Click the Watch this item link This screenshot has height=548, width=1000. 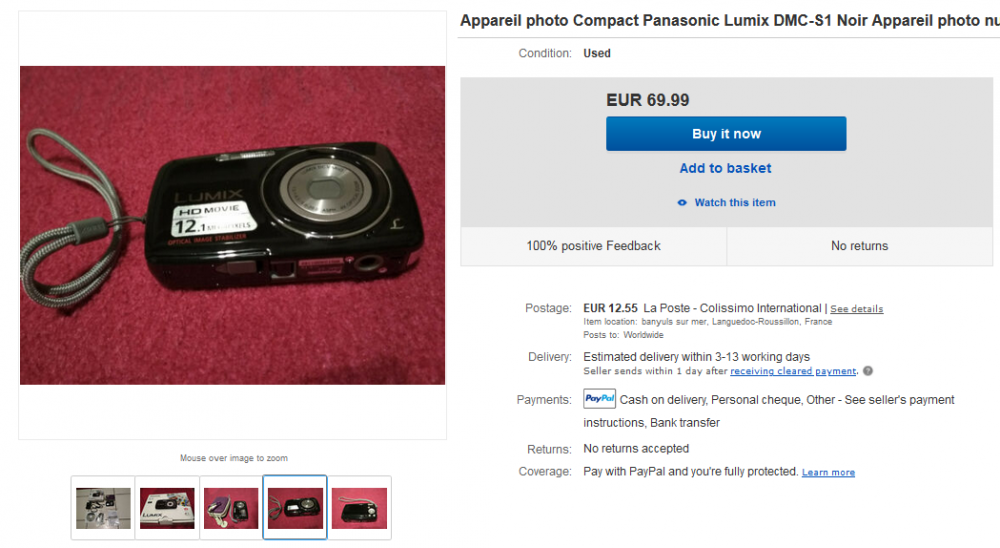[x=735, y=203]
